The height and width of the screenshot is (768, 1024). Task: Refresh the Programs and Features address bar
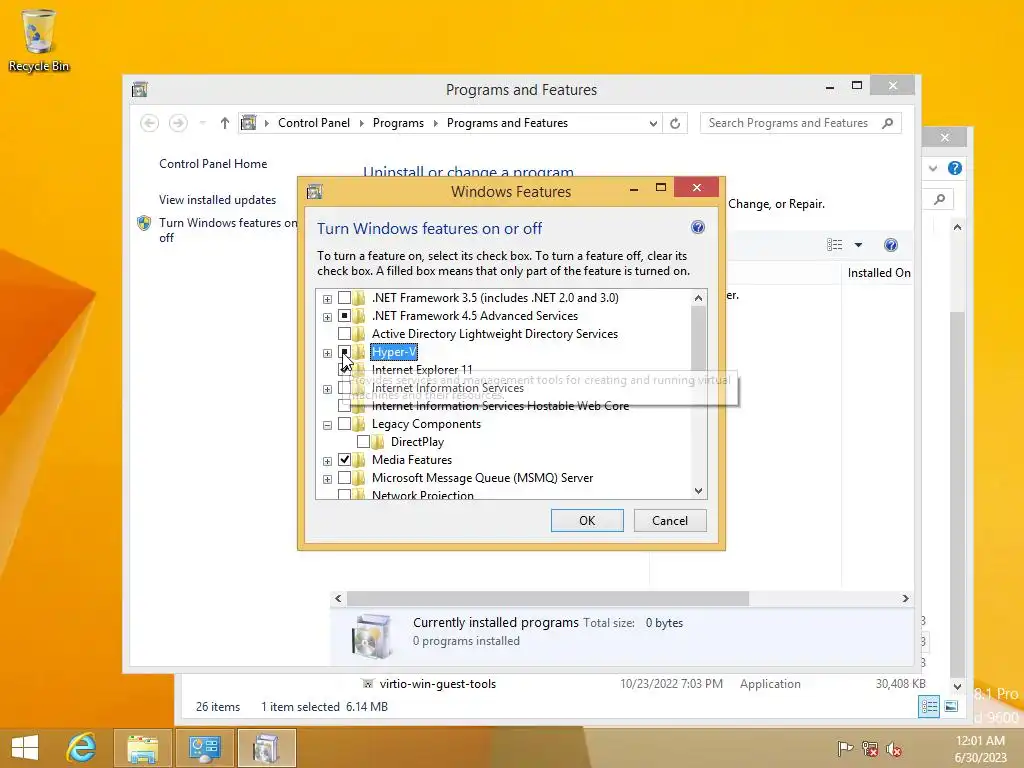(675, 123)
